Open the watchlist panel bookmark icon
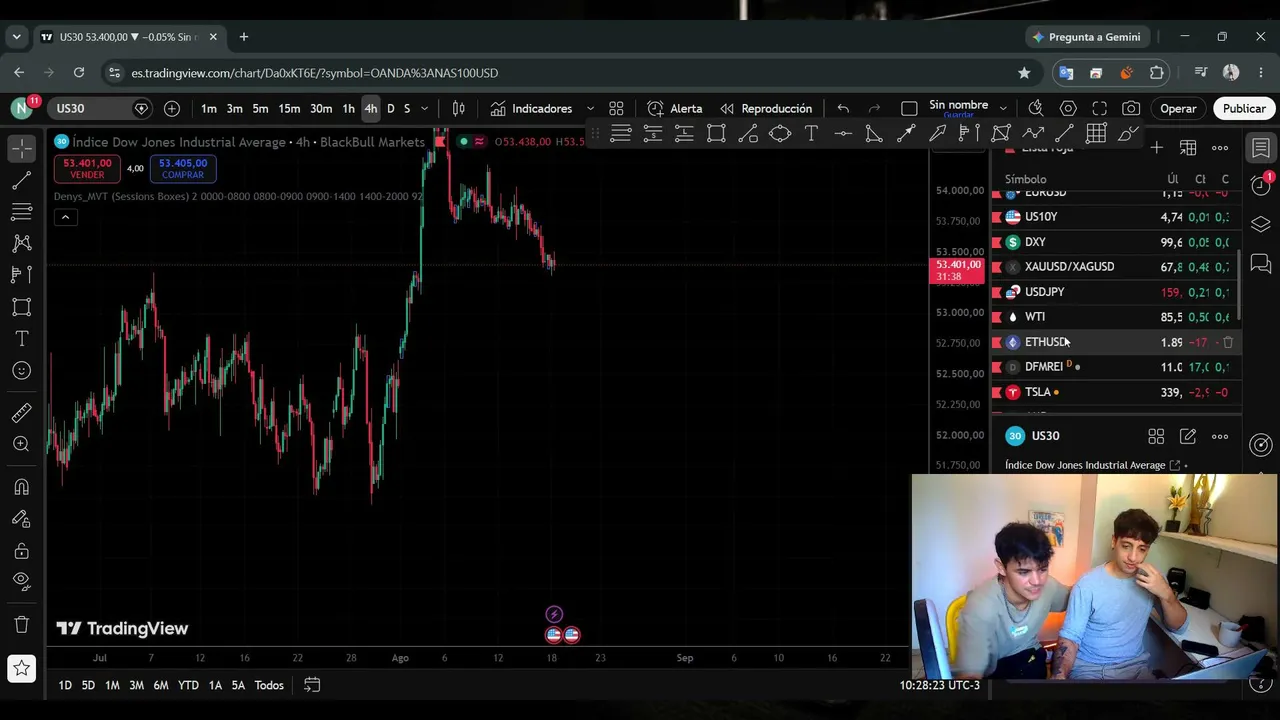Viewport: 1280px width, 720px height. point(1261,148)
